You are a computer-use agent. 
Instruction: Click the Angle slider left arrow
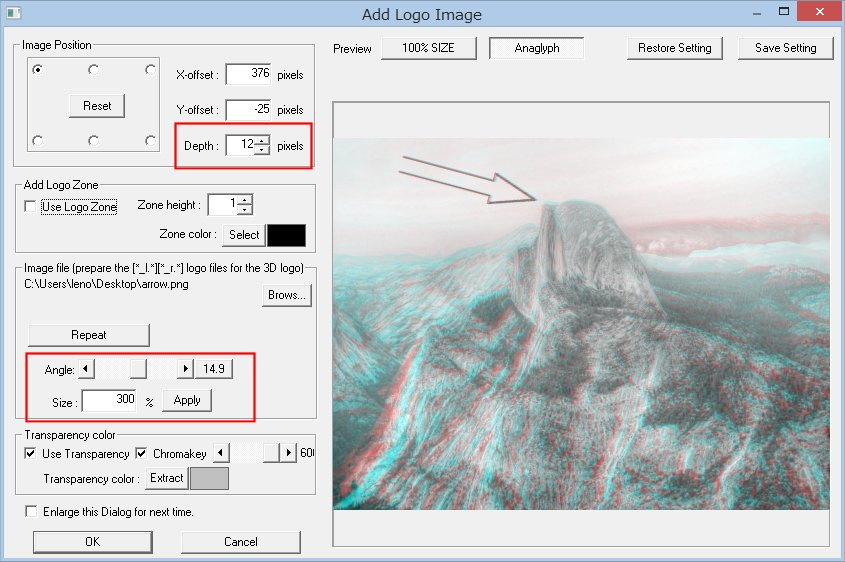(x=86, y=369)
